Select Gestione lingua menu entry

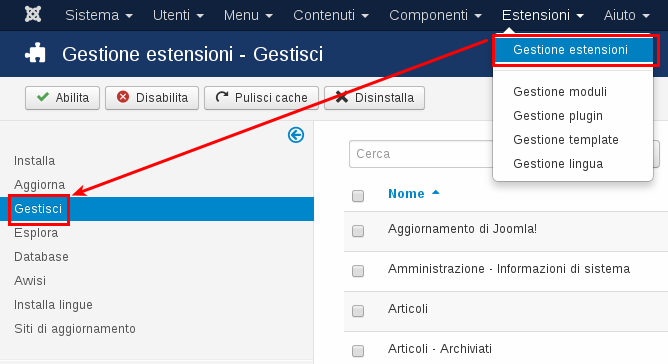point(558,164)
